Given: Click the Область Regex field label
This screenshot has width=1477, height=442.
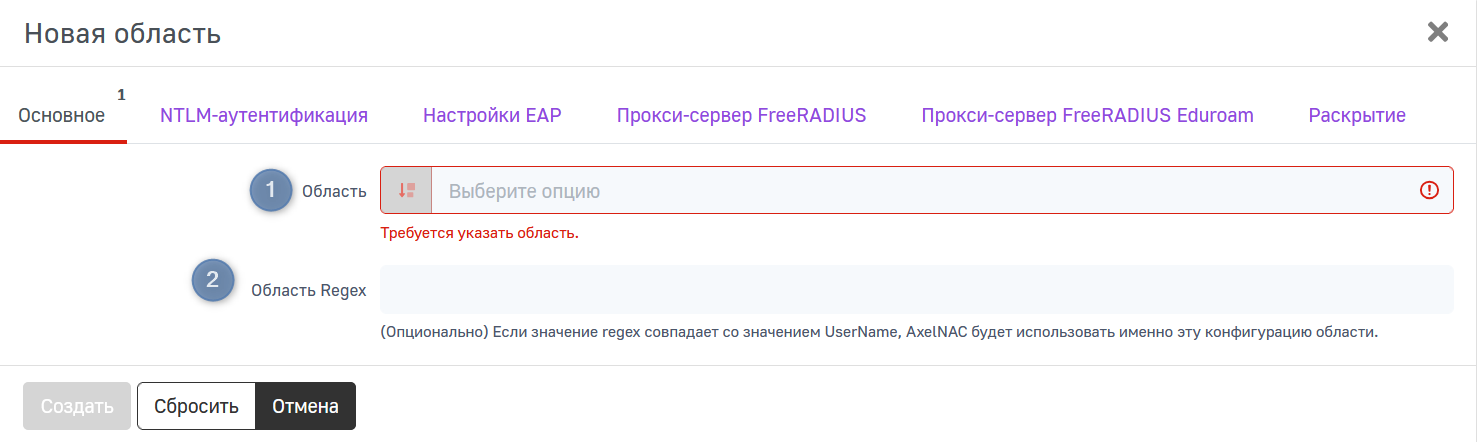Looking at the screenshot, I should [308, 291].
